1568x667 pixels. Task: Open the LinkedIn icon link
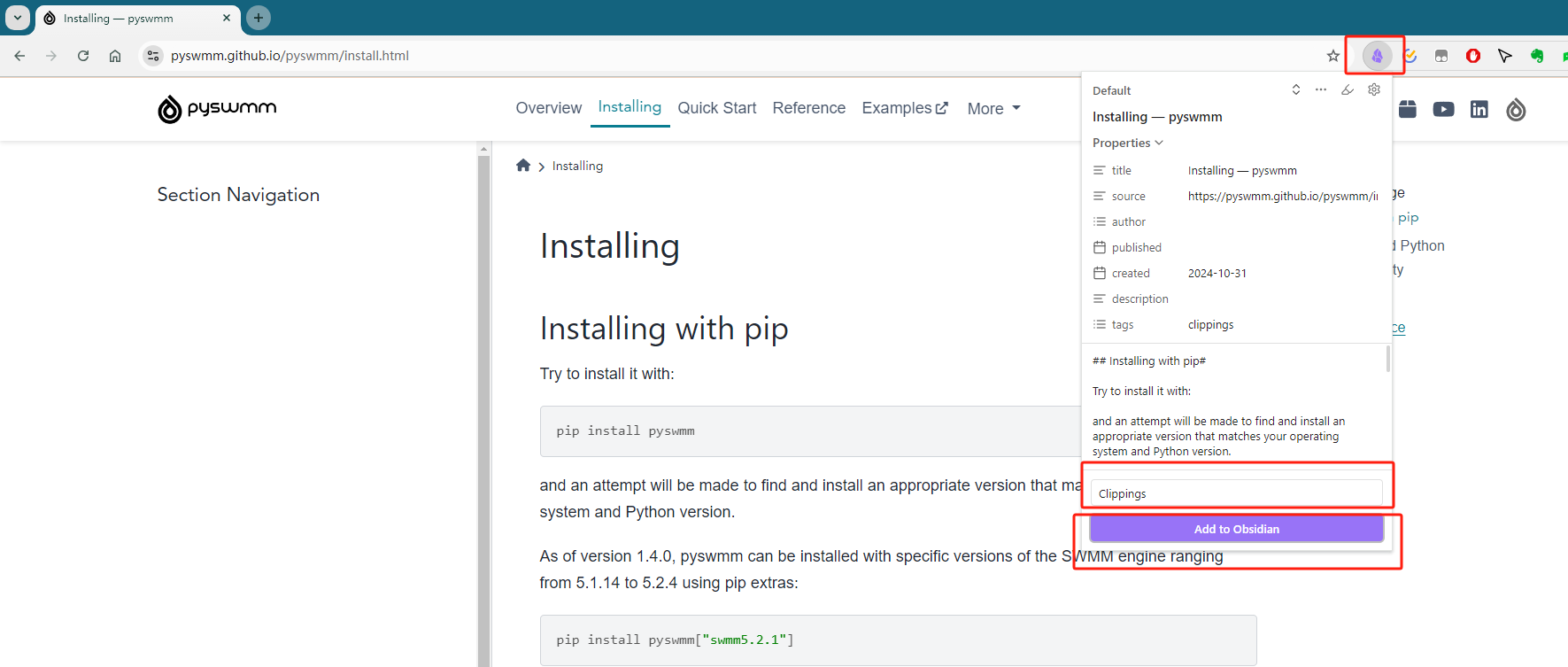tap(1479, 109)
